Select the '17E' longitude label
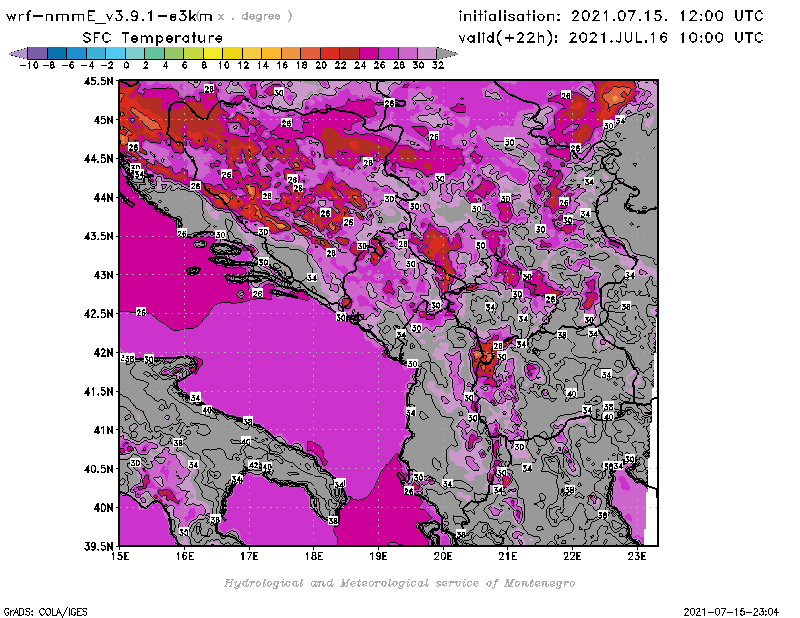 click(249, 556)
